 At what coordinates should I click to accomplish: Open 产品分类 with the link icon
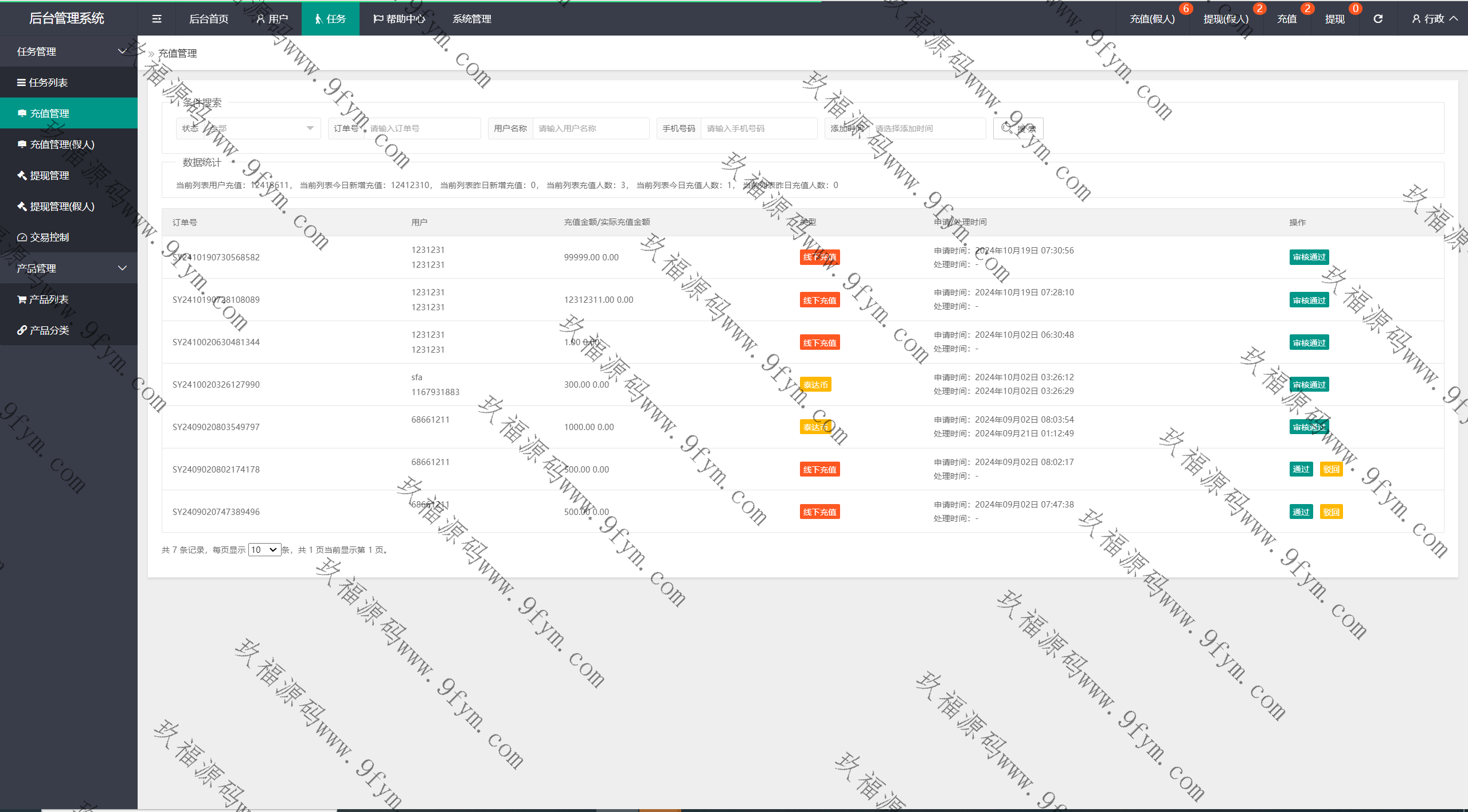pyautogui.click(x=49, y=330)
